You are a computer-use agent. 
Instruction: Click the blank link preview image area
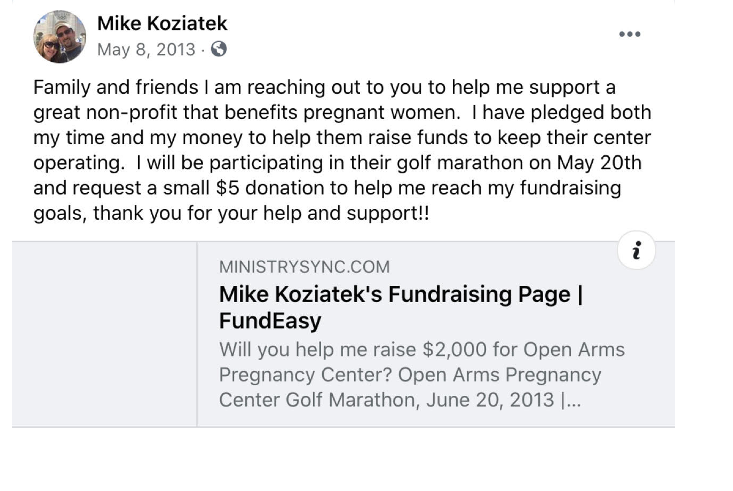click(x=104, y=334)
